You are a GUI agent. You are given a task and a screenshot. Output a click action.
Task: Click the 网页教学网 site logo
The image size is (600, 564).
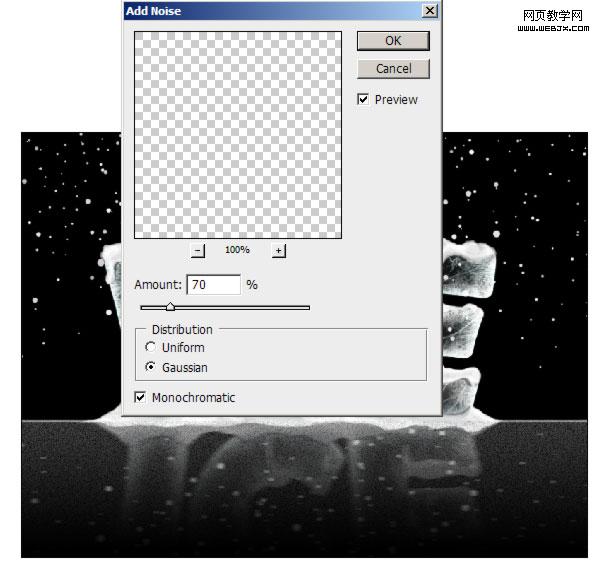pos(553,16)
